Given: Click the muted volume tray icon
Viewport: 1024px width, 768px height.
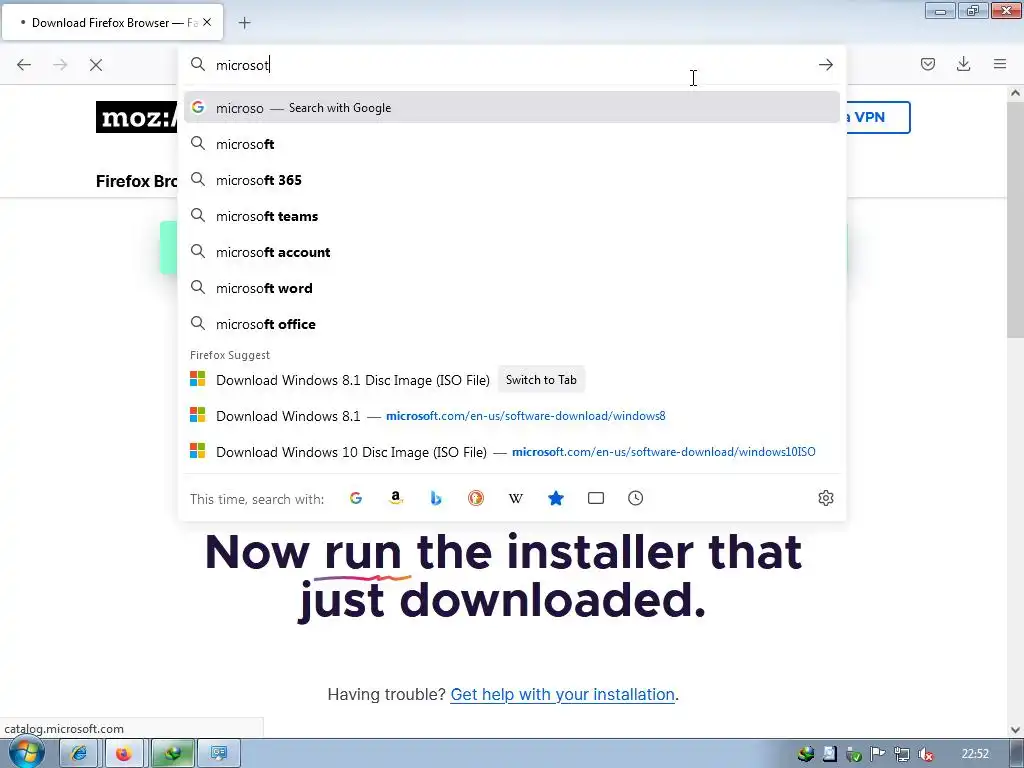Looking at the screenshot, I should (925, 754).
